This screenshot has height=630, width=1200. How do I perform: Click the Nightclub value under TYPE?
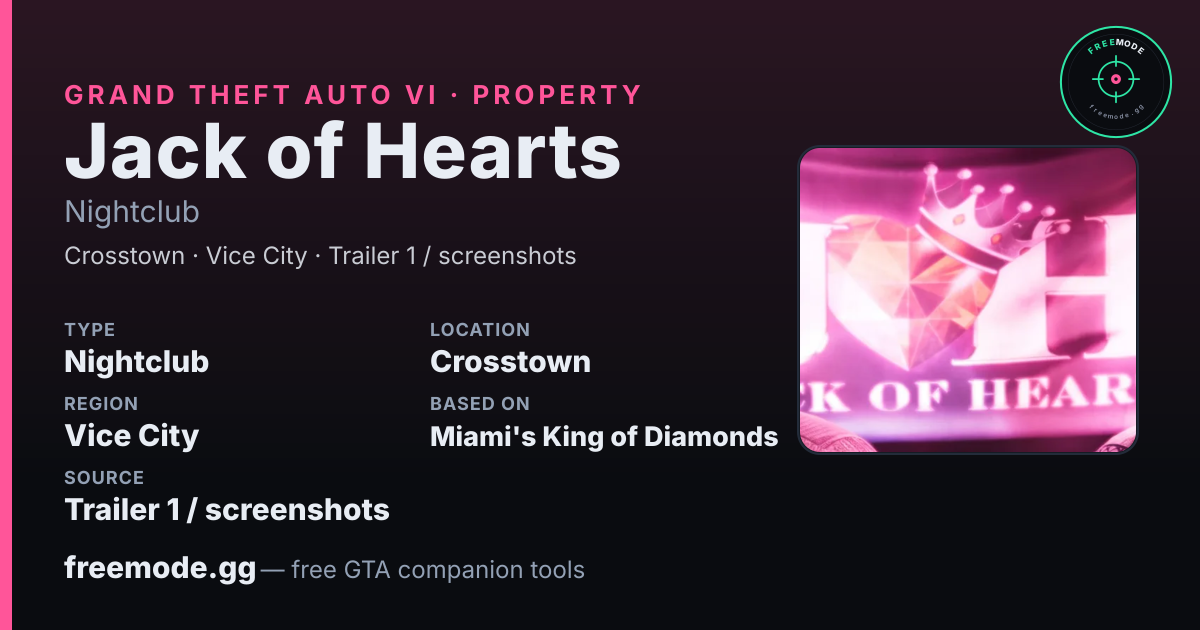(x=137, y=362)
